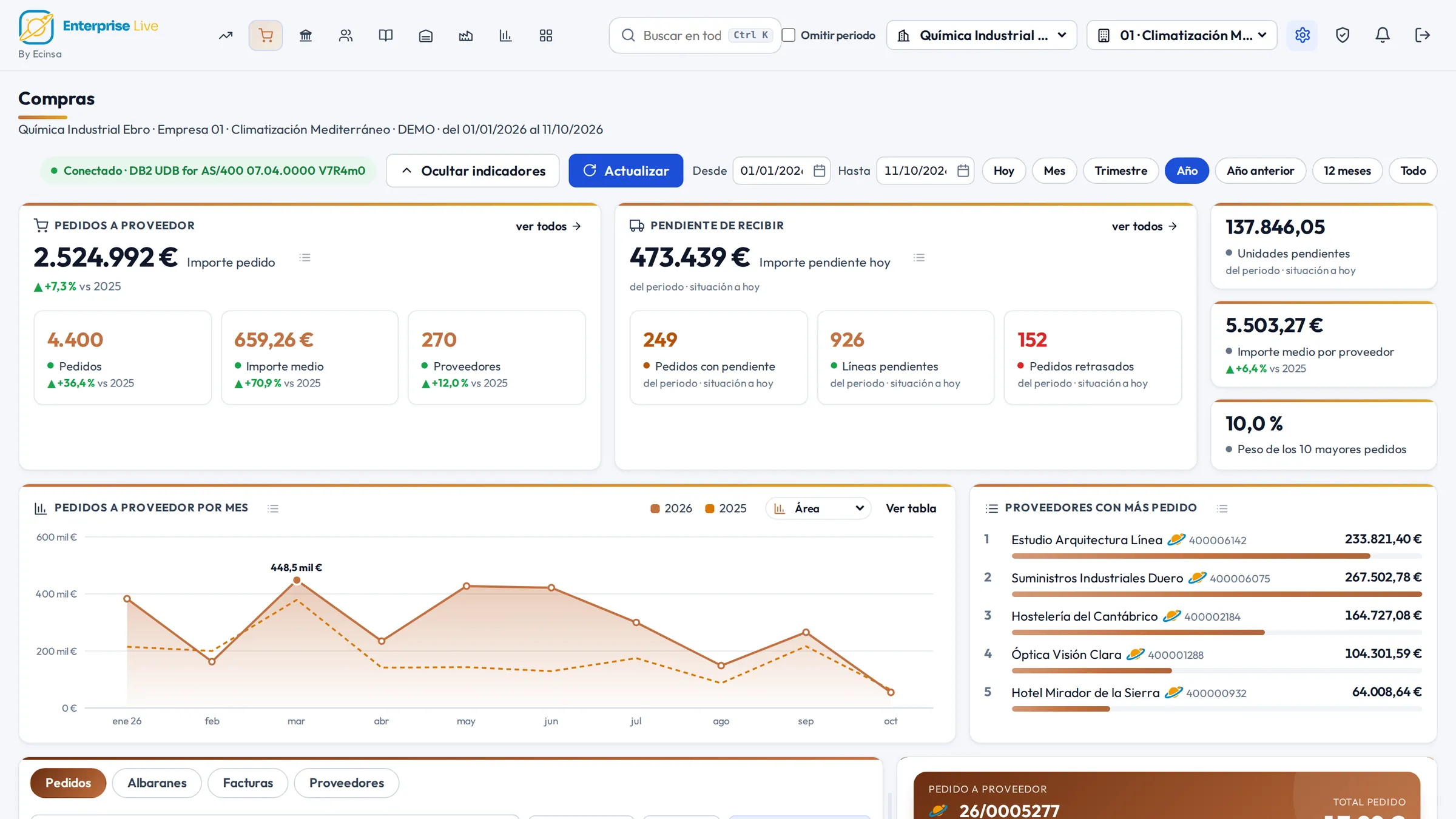The image size is (1456, 819).
Task: Click ver todos in Pendiente de recibir
Action: [x=1145, y=226]
